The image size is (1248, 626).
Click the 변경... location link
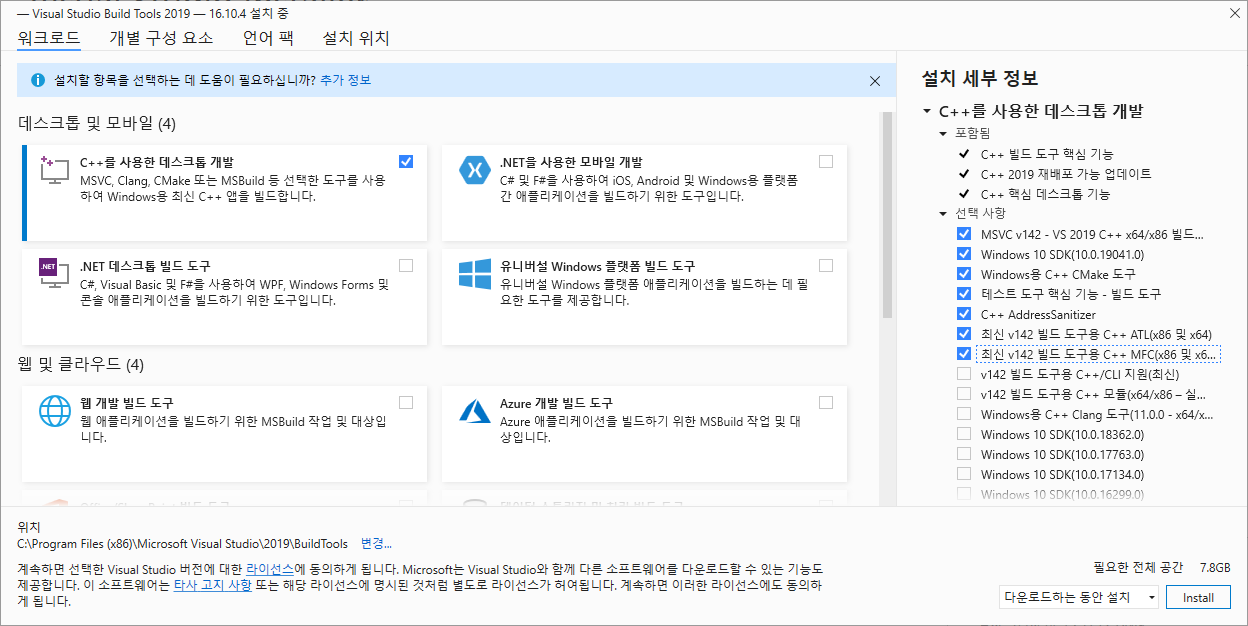(376, 544)
